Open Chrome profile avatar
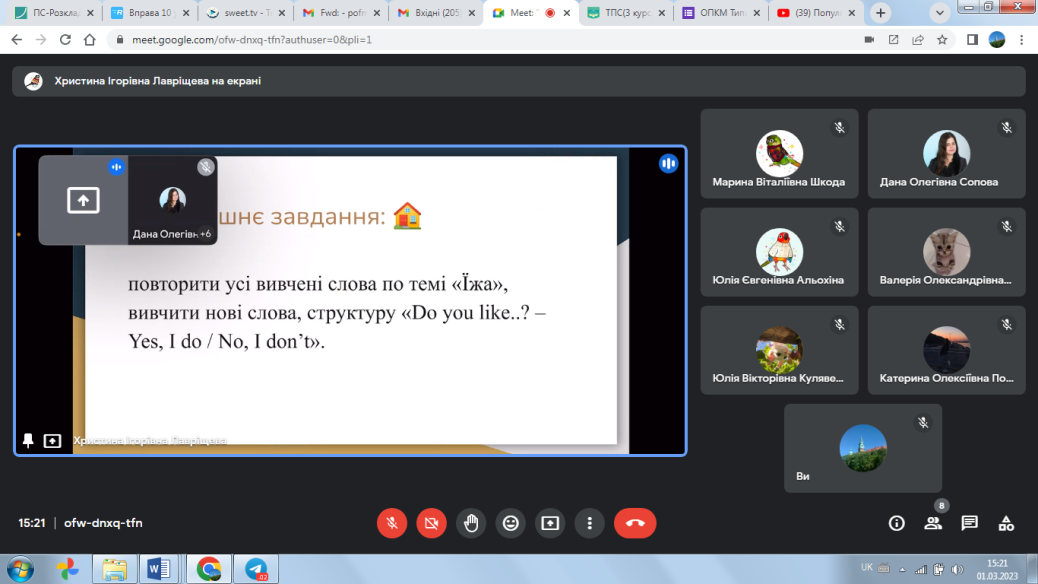1038x584 pixels. (x=997, y=40)
